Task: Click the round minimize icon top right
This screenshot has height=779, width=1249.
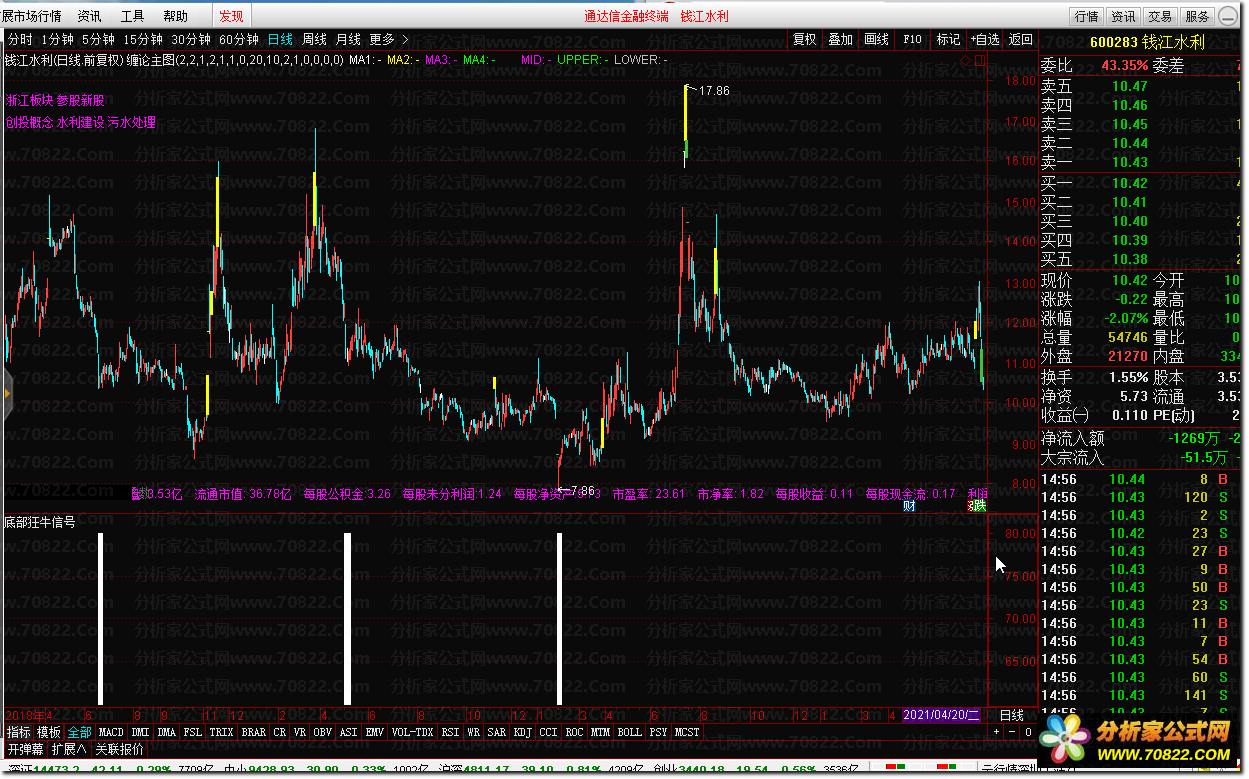Action: pos(1228,16)
